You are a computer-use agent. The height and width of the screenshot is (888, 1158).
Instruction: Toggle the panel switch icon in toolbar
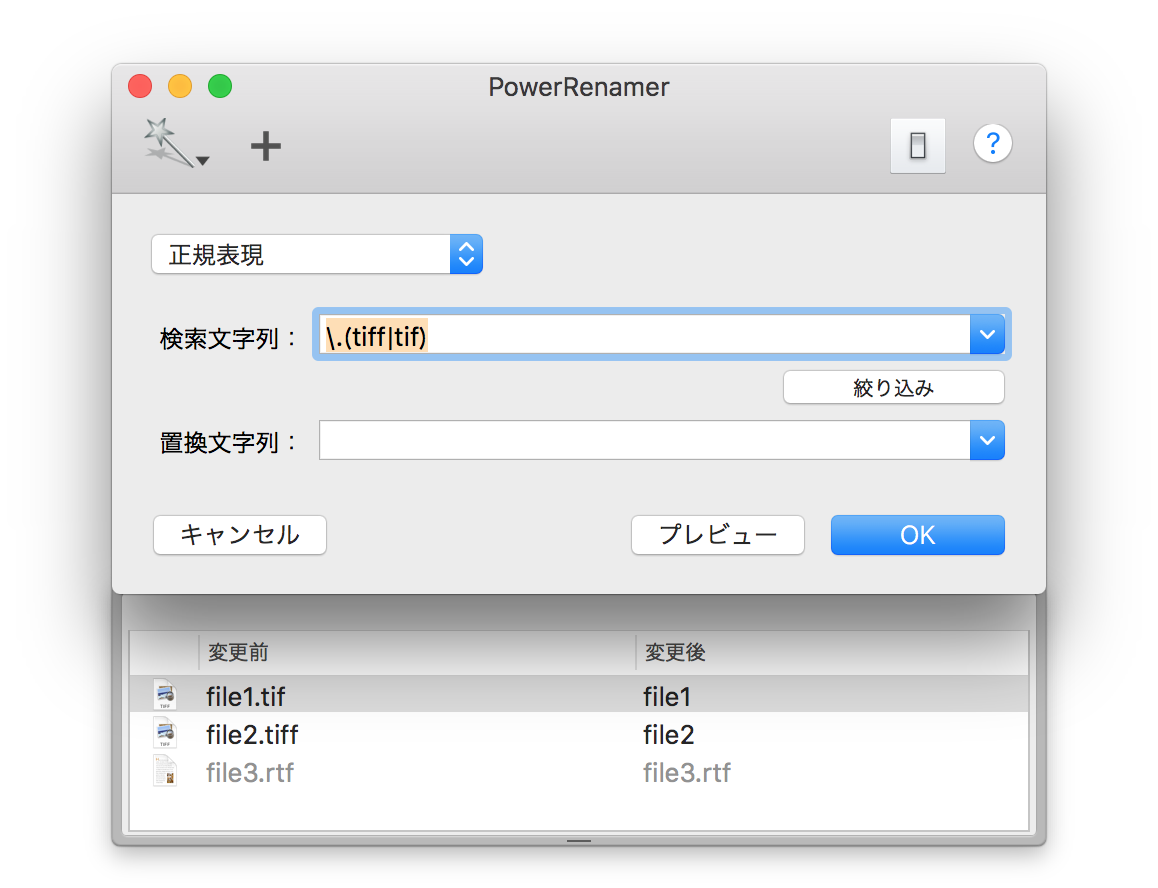click(x=917, y=146)
